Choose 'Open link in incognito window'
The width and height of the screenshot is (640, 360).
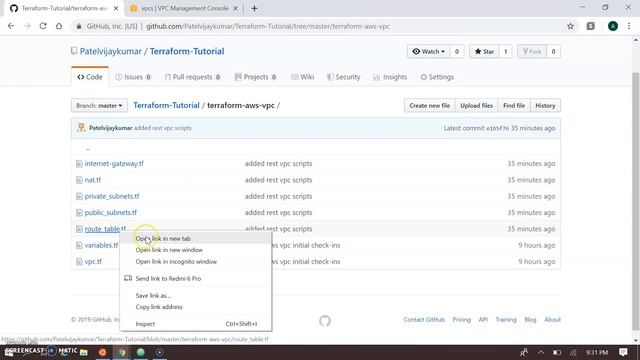point(196,262)
